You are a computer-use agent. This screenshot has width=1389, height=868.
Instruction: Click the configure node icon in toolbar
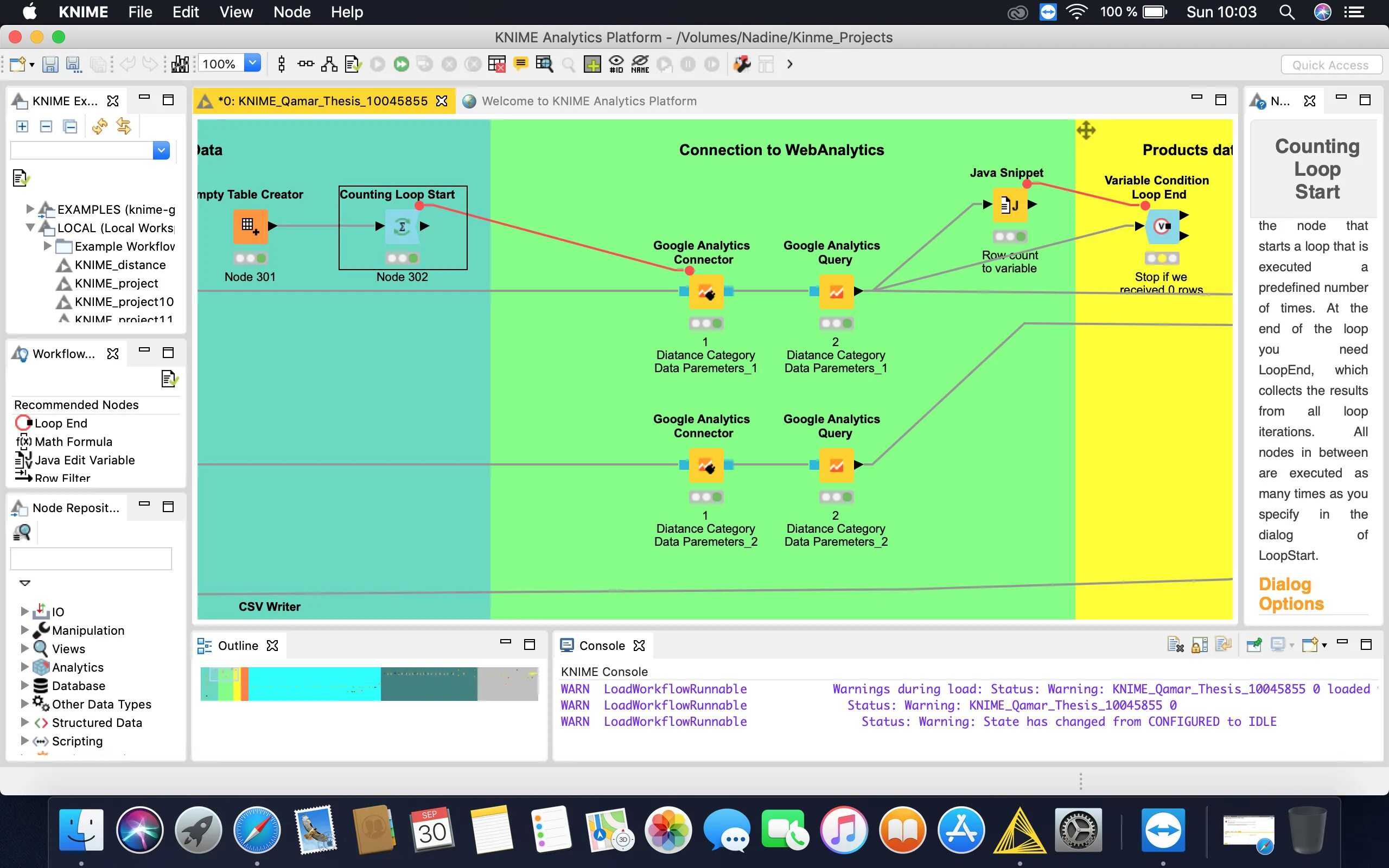[x=353, y=65]
